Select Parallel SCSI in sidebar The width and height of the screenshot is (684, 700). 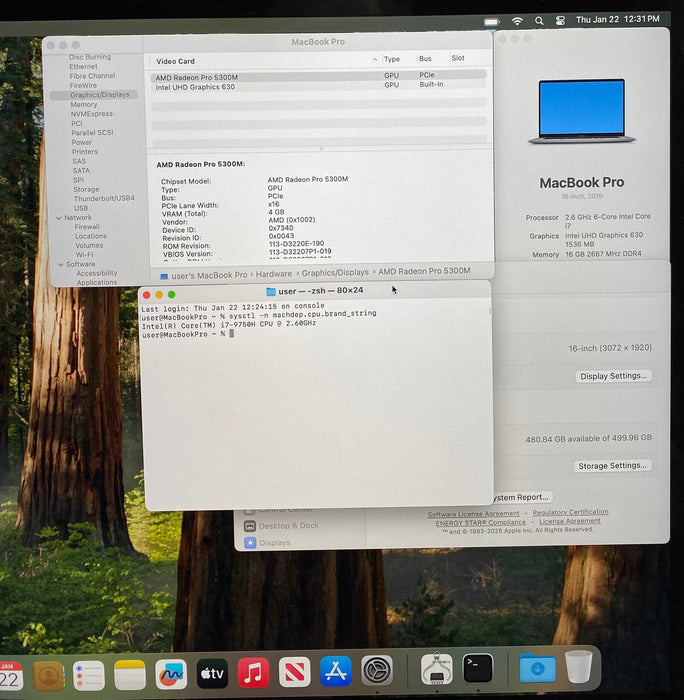pos(92,133)
